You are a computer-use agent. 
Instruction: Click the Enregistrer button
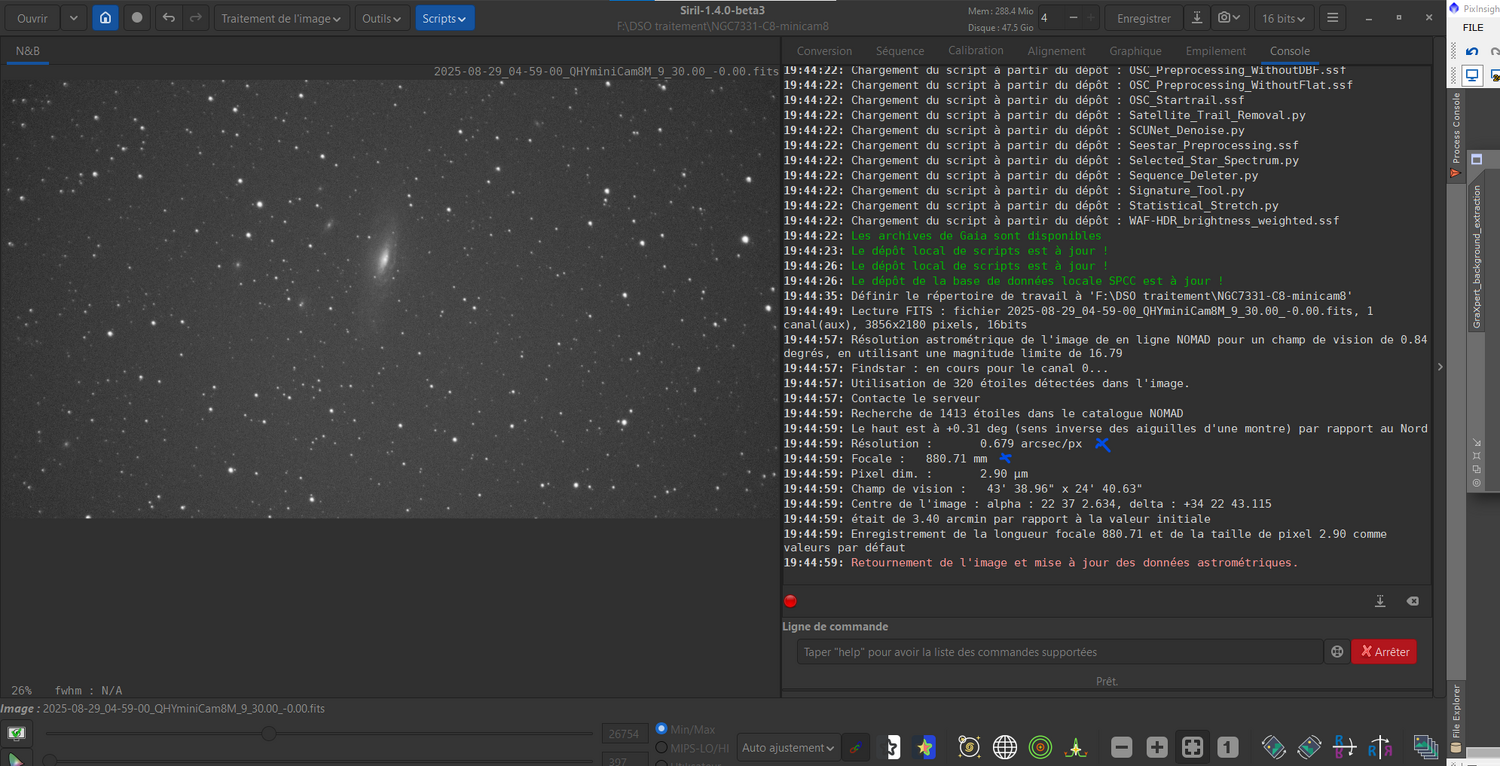[1144, 18]
